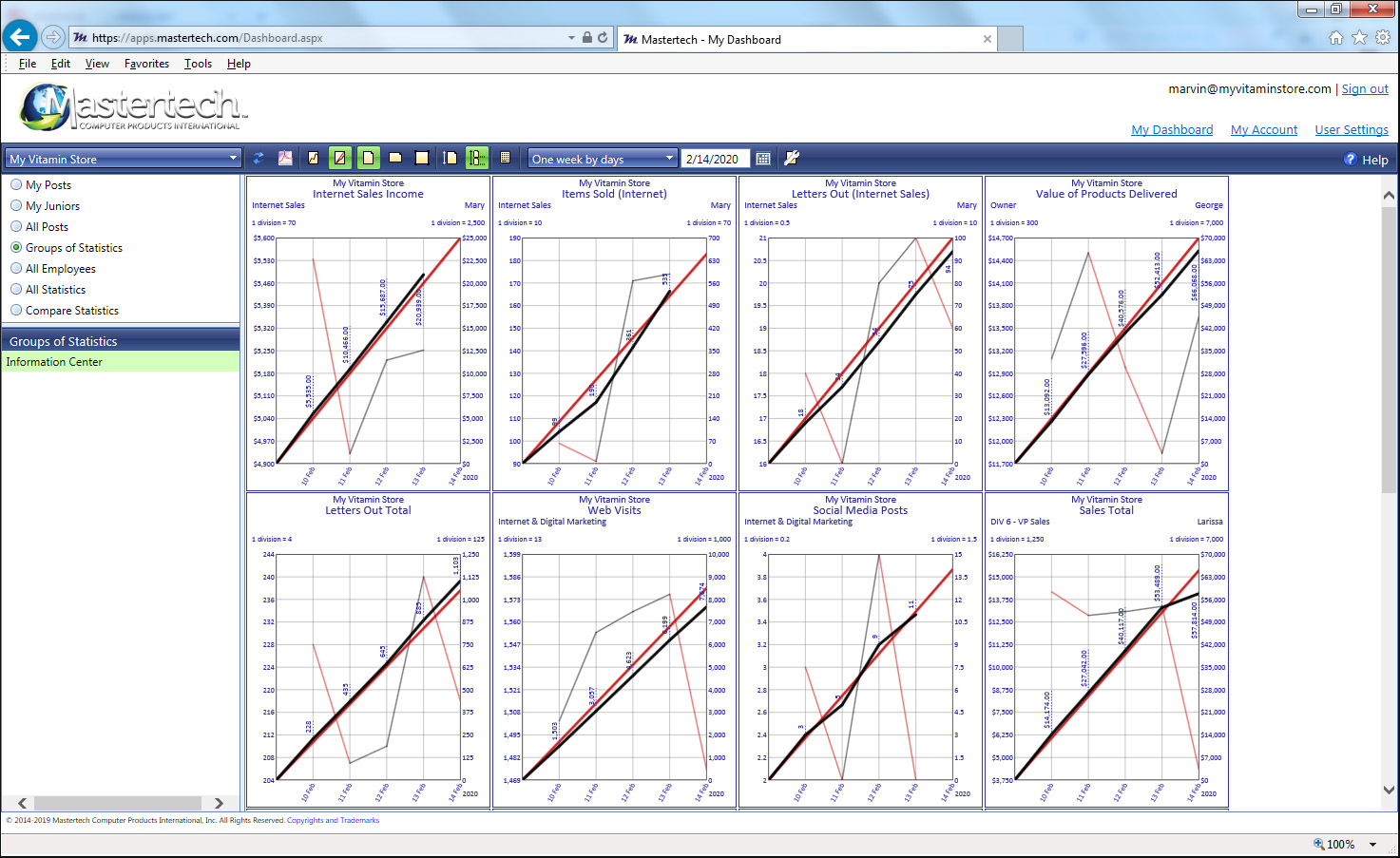Toggle the highlighted red-line graph icon
Image resolution: width=1400 pixels, height=858 pixels.
340,159
